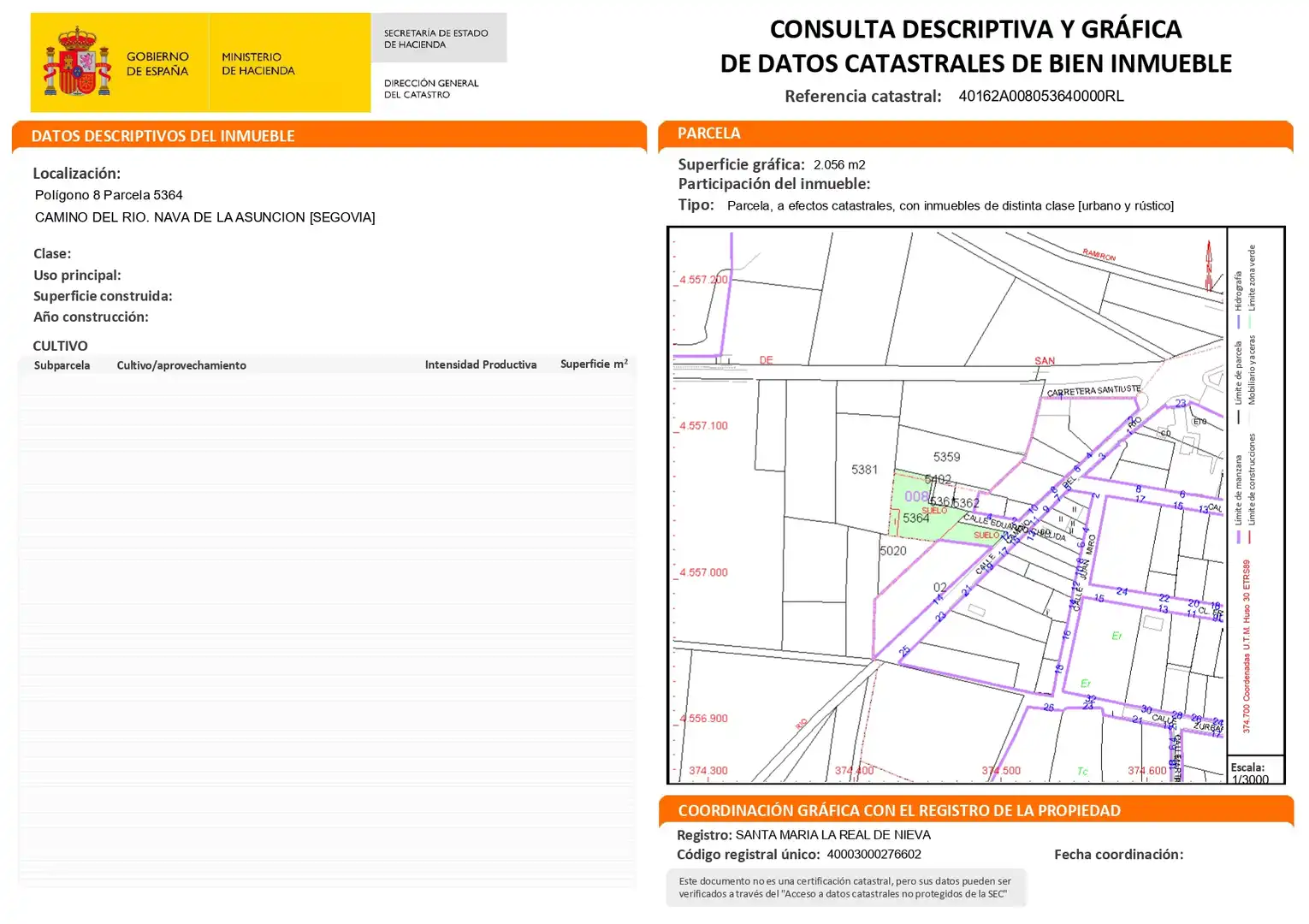
Task: Click the 'RAMIRON' label on the map
Action: [1099, 255]
